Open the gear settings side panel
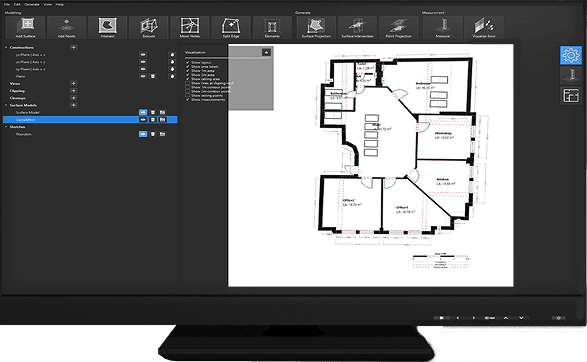Image resolution: width=587 pixels, height=362 pixels. [571, 55]
